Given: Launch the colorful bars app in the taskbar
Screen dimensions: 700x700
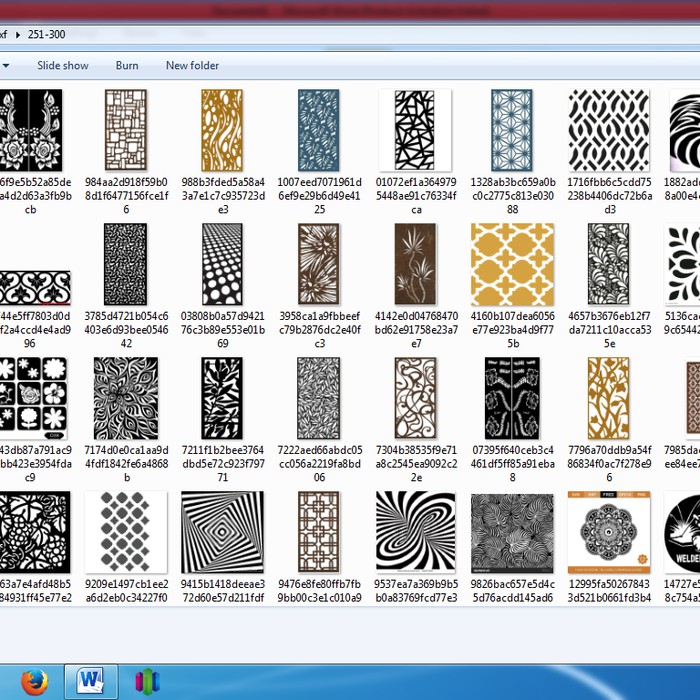Looking at the screenshot, I should tap(148, 681).
